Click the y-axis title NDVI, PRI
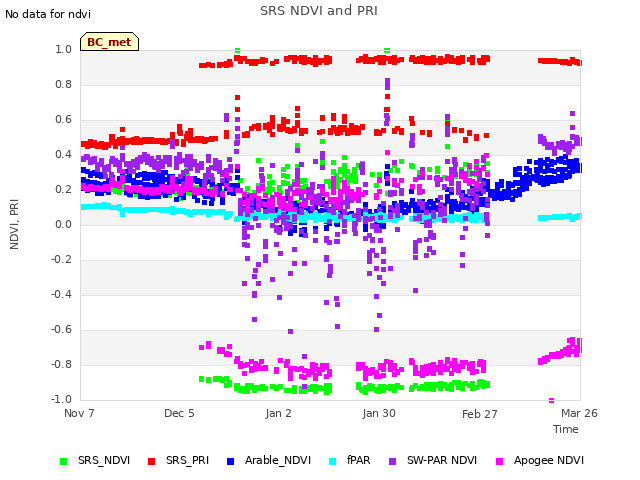Screen dimensions: 640x480 pos(14,224)
